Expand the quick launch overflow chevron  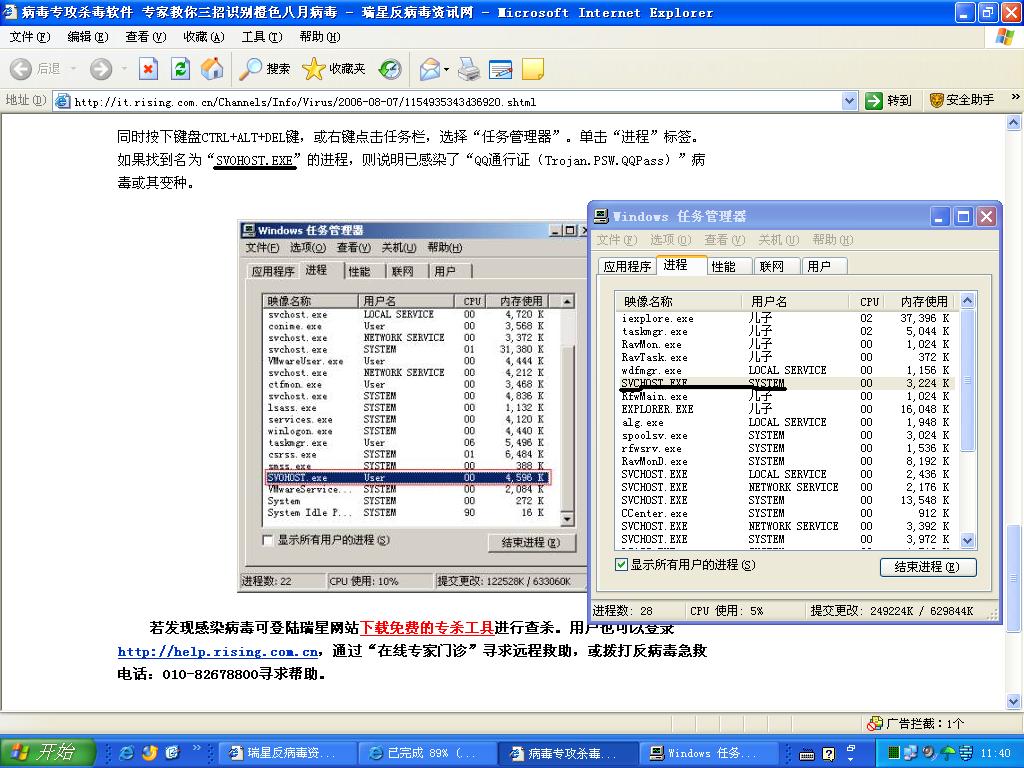pyautogui.click(x=196, y=748)
